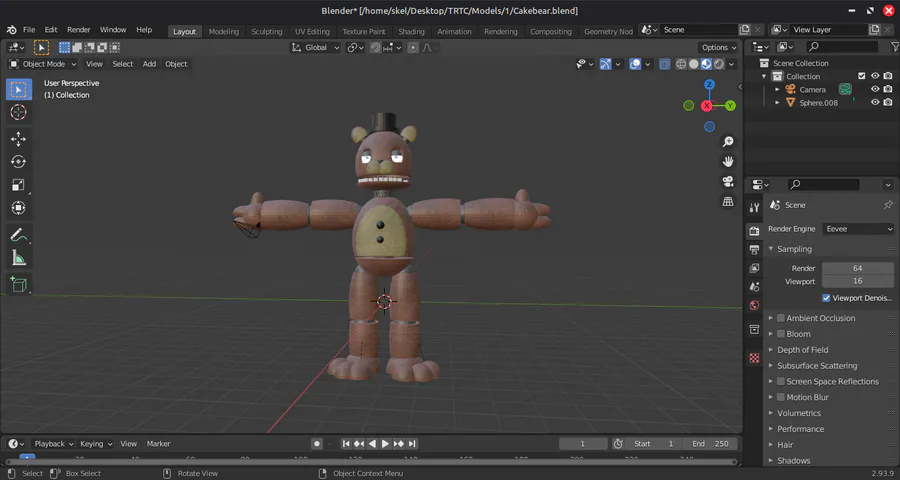Screen dimensions: 900x480
Task: Open the Render Engine Eevee dropdown
Action: [x=859, y=229]
